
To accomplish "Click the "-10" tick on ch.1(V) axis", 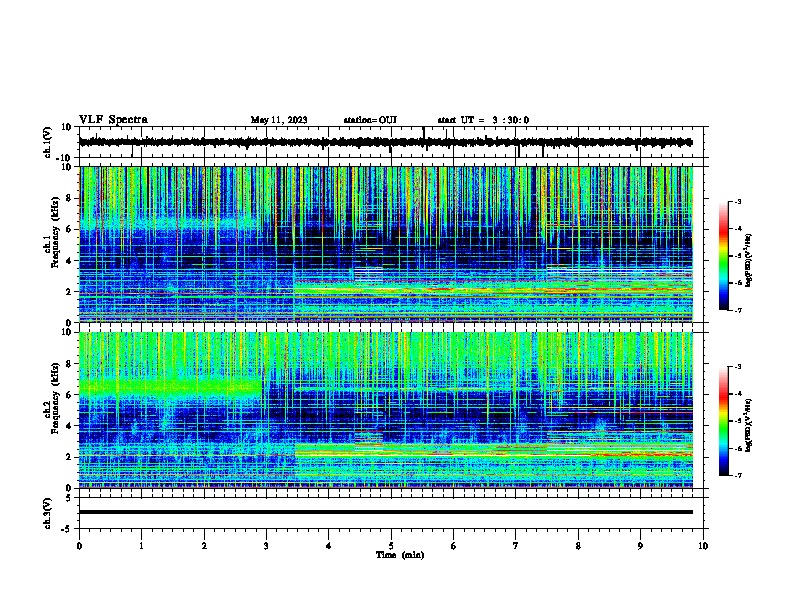I will 65,158.
